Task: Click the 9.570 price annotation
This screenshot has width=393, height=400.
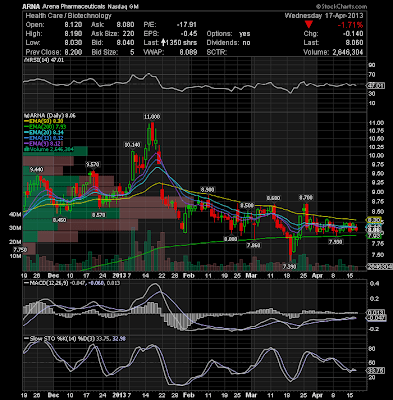Action: 92,164
